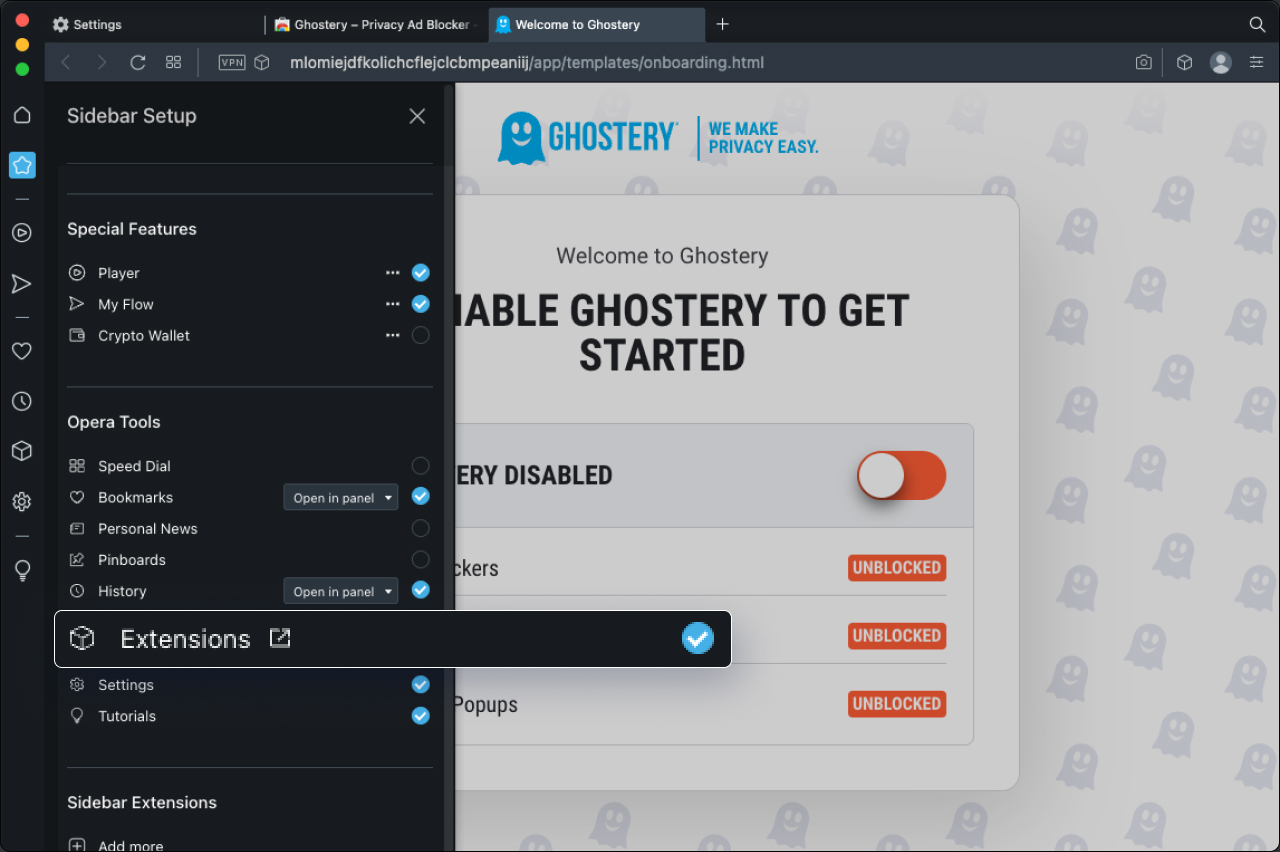Open the History clock icon in sidebar
This screenshot has width=1280, height=852.
[22, 401]
